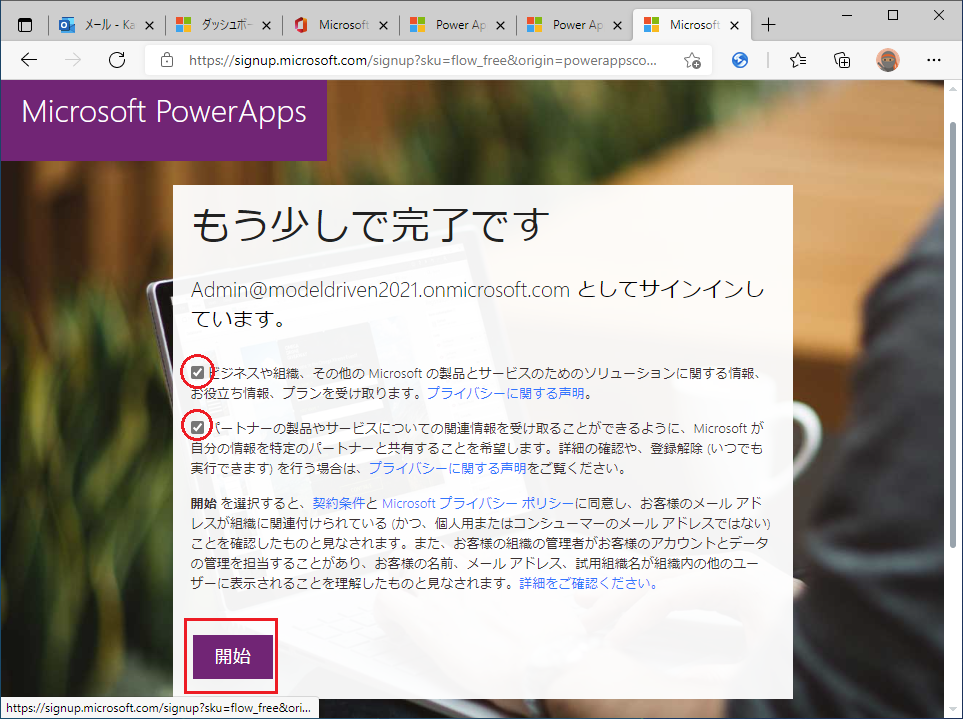This screenshot has width=963, height=719.
Task: Open first プライバシーに関する声明 link after プランを受け取ります
Action: coord(505,393)
